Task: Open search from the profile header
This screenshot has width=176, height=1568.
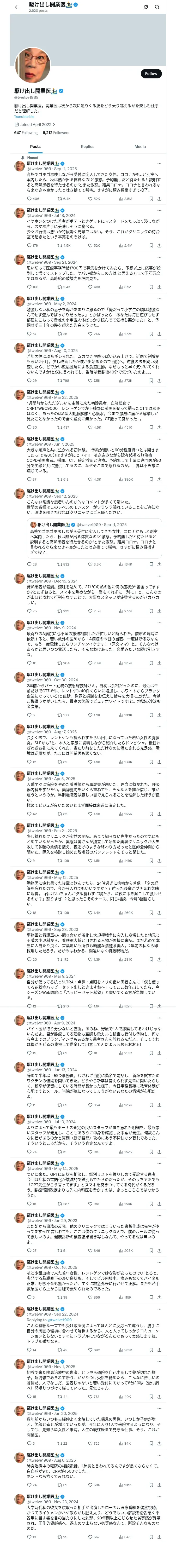Action: [157, 7]
